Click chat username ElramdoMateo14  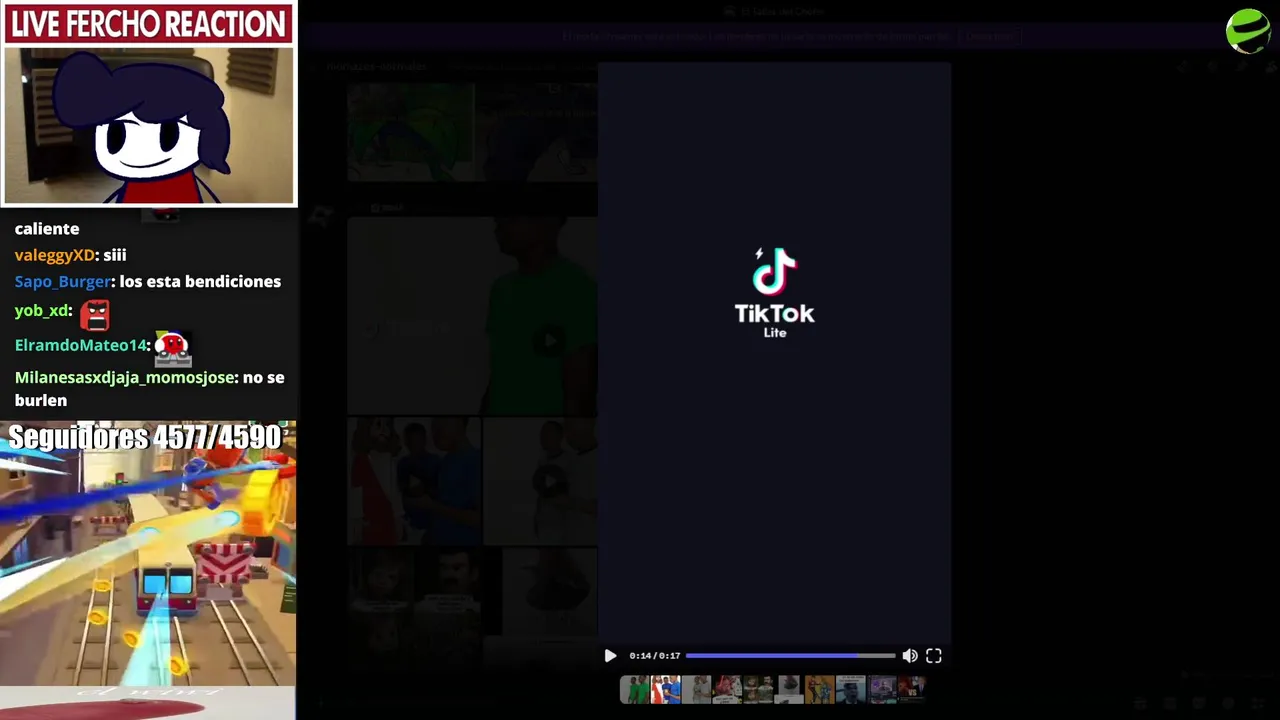pyautogui.click(x=81, y=345)
